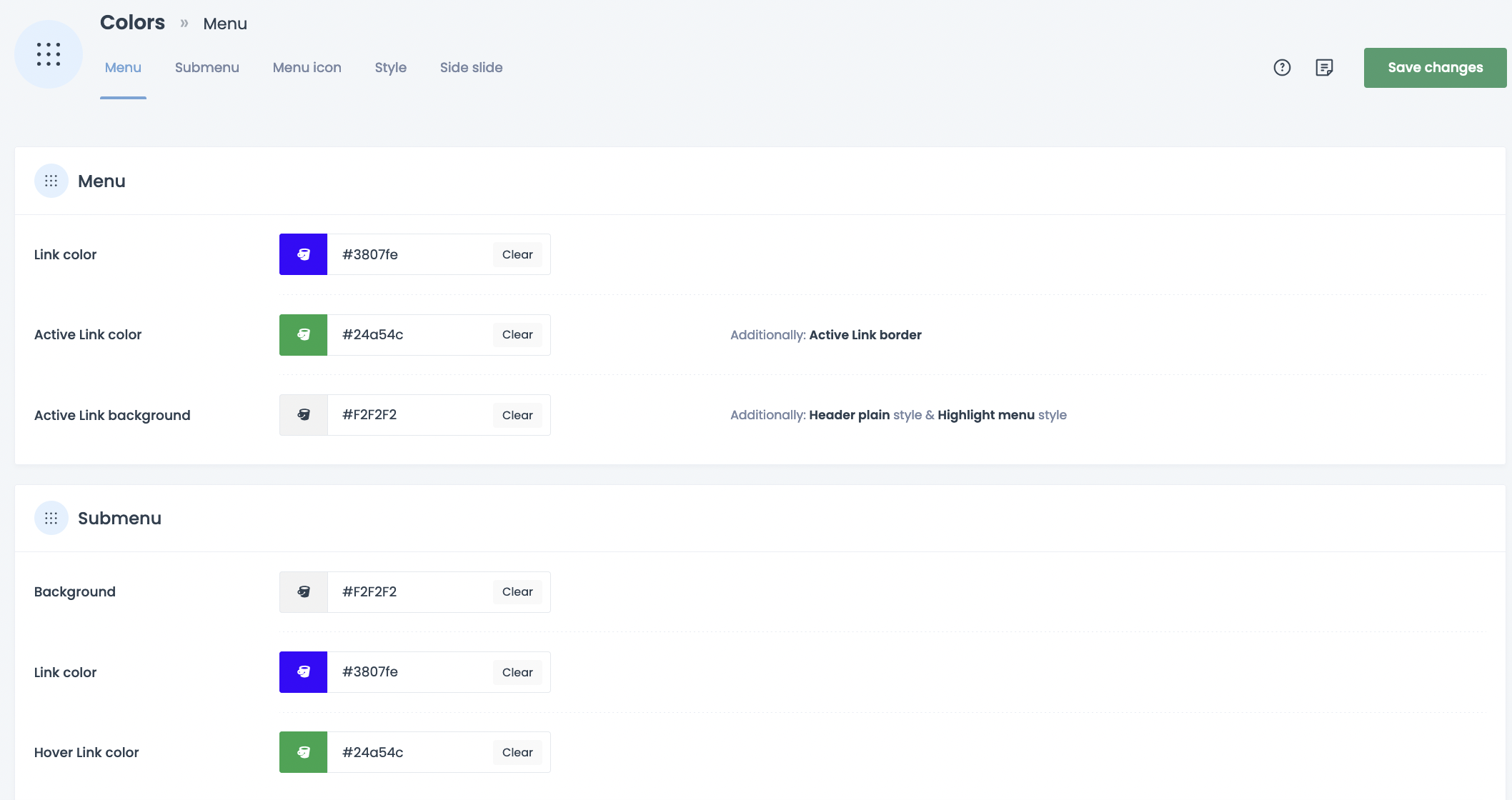Clear the Active Link color value
The height and width of the screenshot is (800, 1512).
(x=517, y=334)
